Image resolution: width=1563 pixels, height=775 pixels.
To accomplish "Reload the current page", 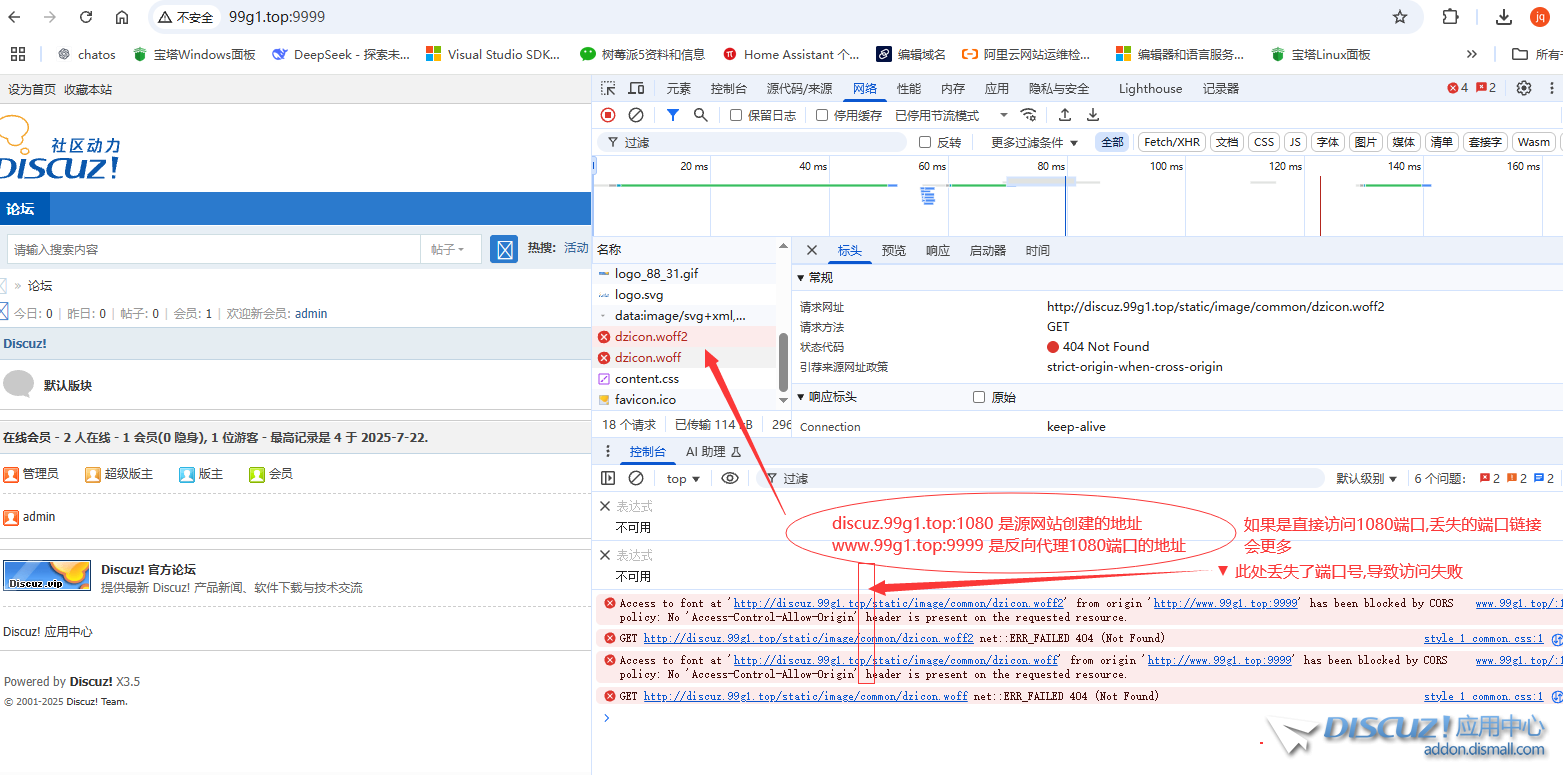I will tap(86, 17).
